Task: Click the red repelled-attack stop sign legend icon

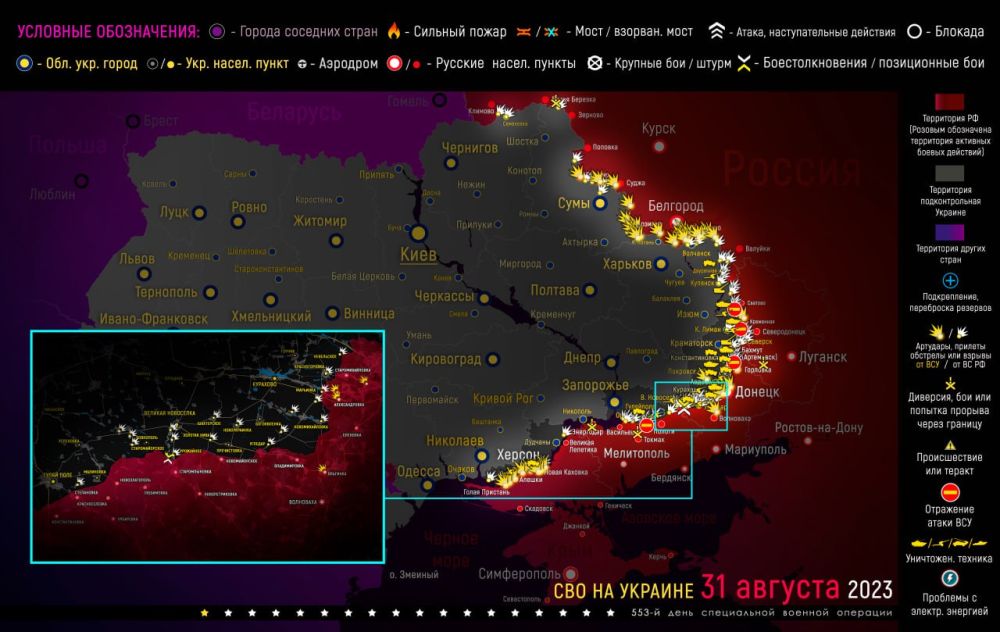Action: pyautogui.click(x=950, y=492)
